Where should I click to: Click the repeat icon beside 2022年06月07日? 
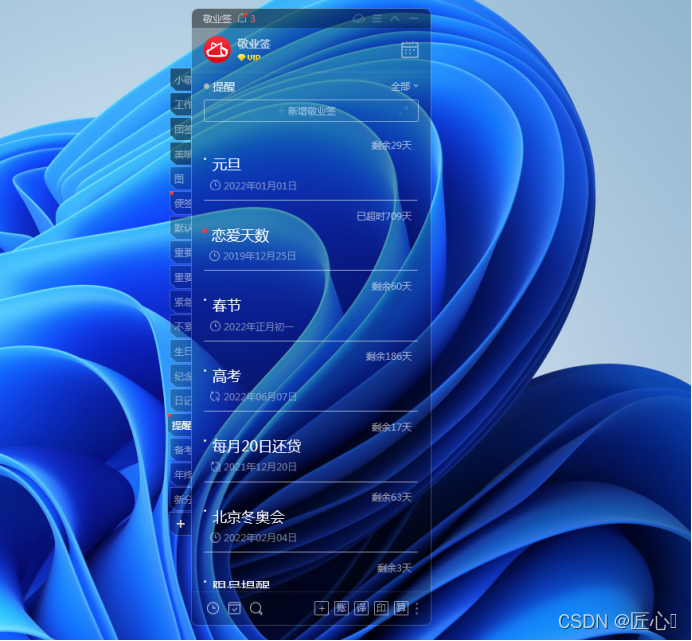[215, 396]
